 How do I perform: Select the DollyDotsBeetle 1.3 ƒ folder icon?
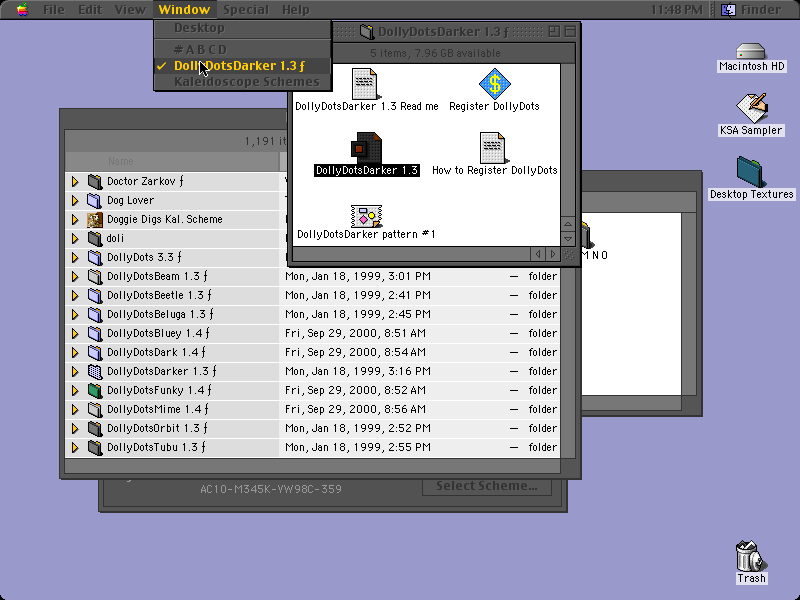(x=95, y=295)
